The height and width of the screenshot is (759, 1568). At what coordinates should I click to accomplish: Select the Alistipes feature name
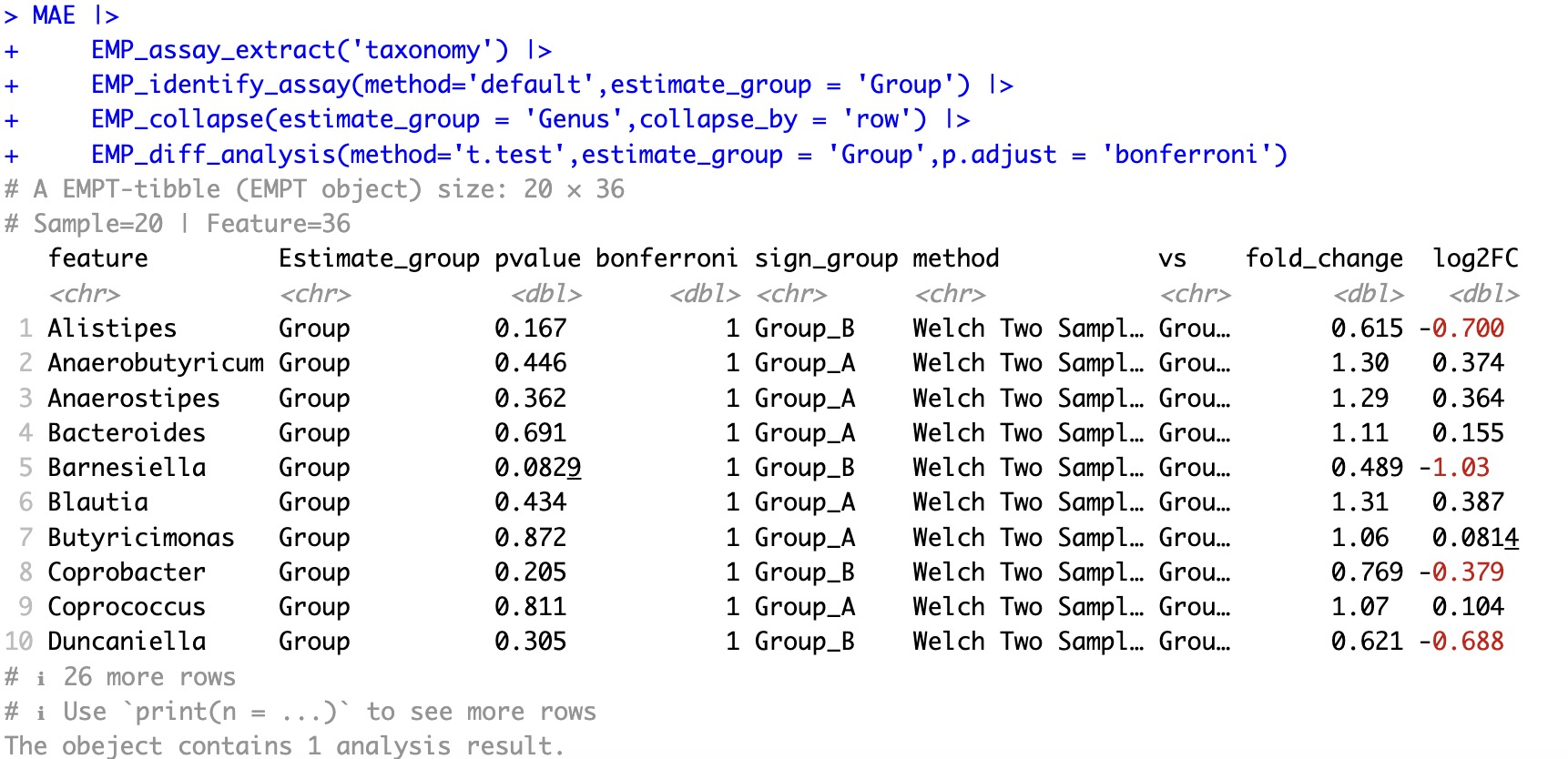112,328
